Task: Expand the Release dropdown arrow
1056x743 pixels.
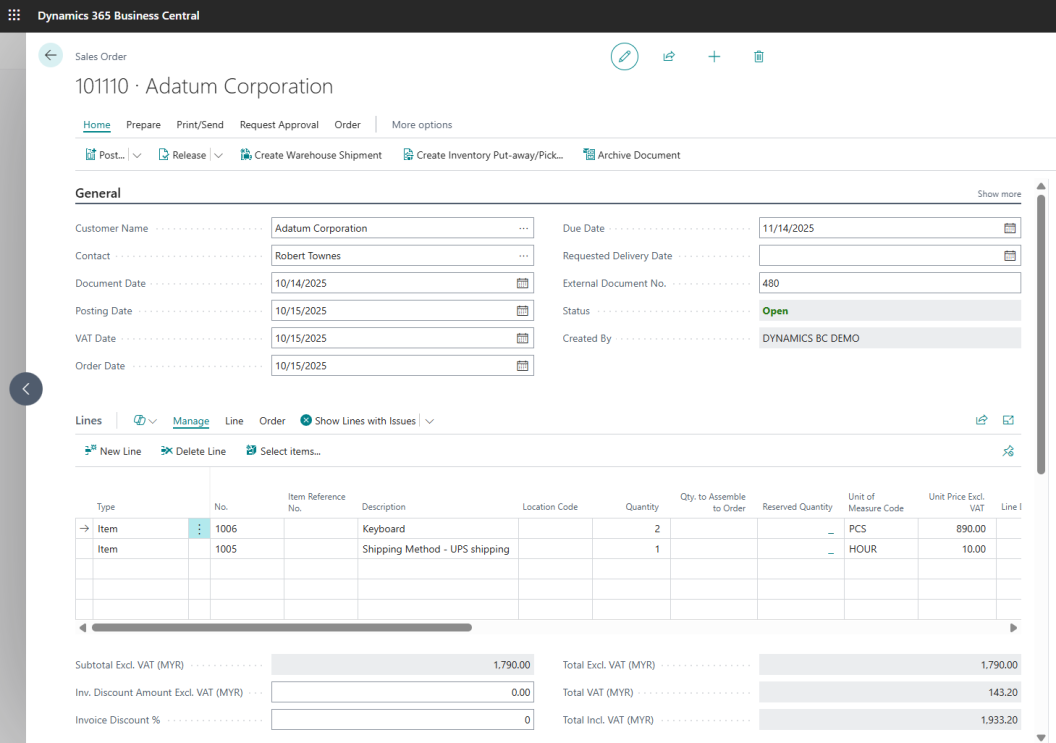Action: coord(218,155)
